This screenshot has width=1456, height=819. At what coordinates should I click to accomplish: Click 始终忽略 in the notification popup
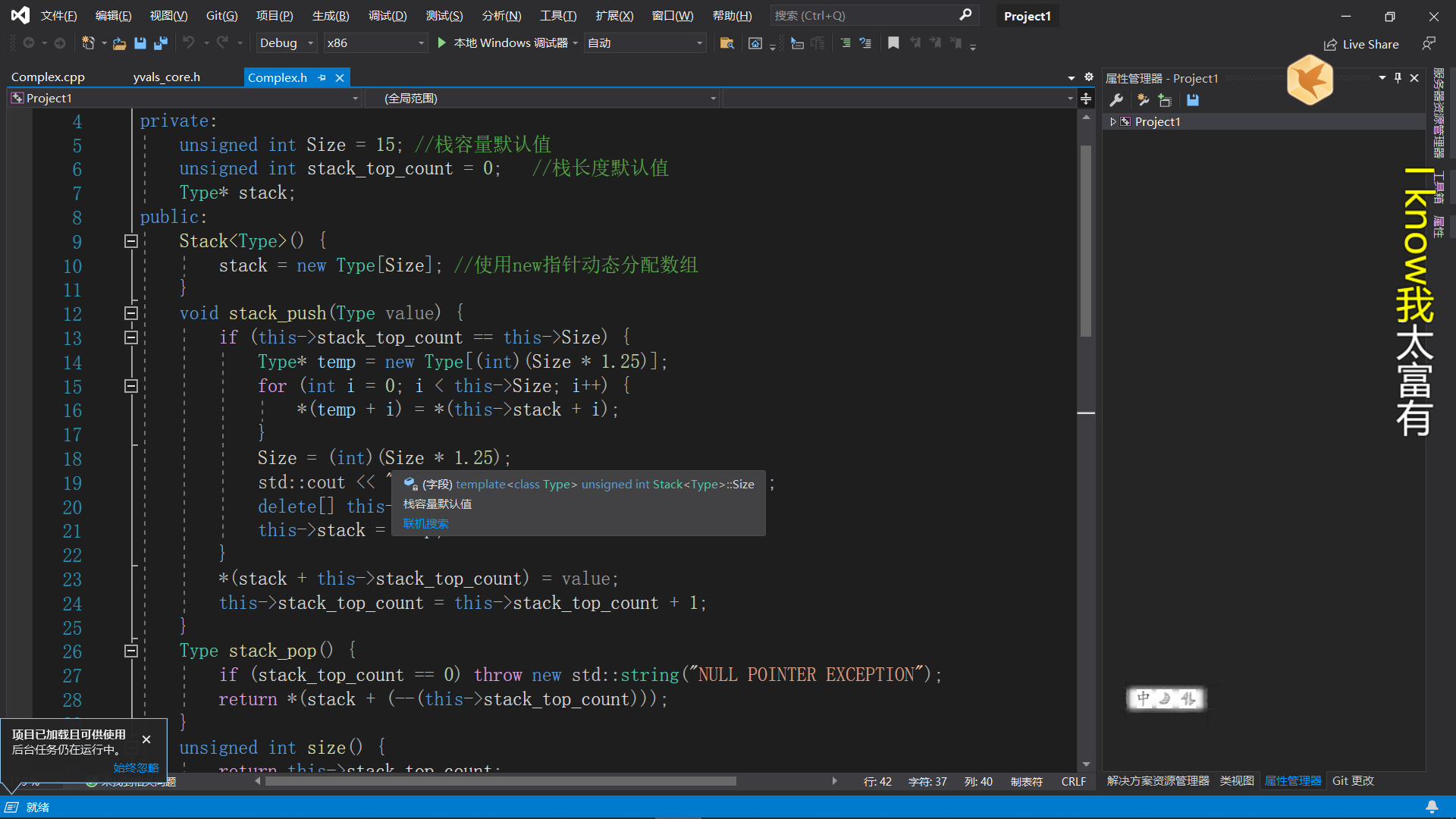[136, 767]
